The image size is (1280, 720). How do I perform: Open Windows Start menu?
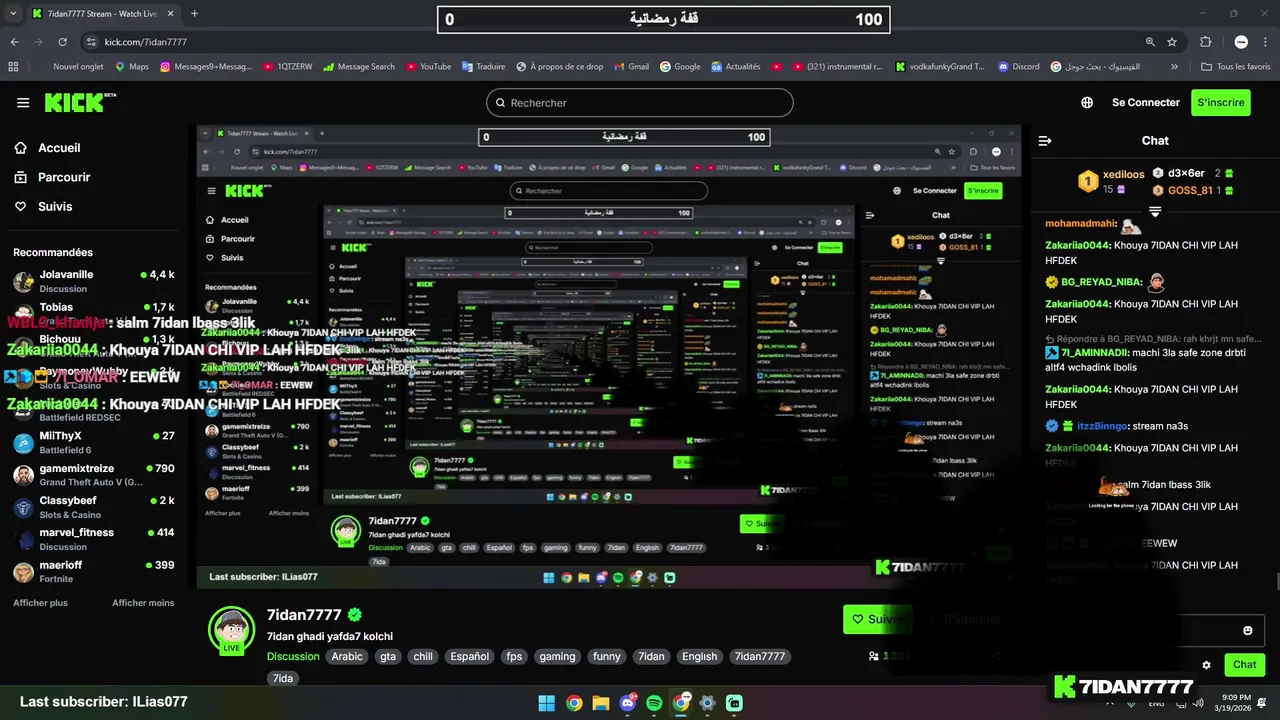pyautogui.click(x=547, y=703)
